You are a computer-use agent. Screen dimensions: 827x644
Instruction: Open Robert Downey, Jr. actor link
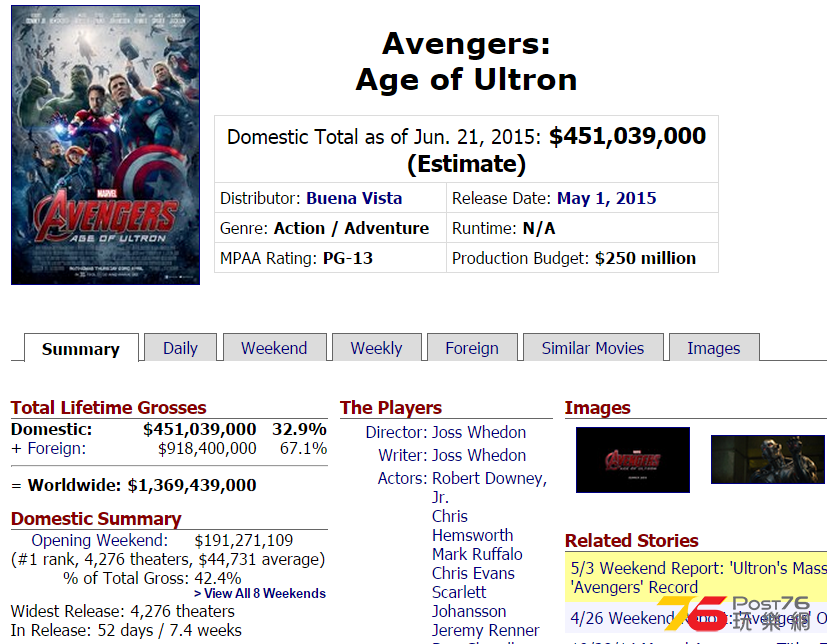489,488
